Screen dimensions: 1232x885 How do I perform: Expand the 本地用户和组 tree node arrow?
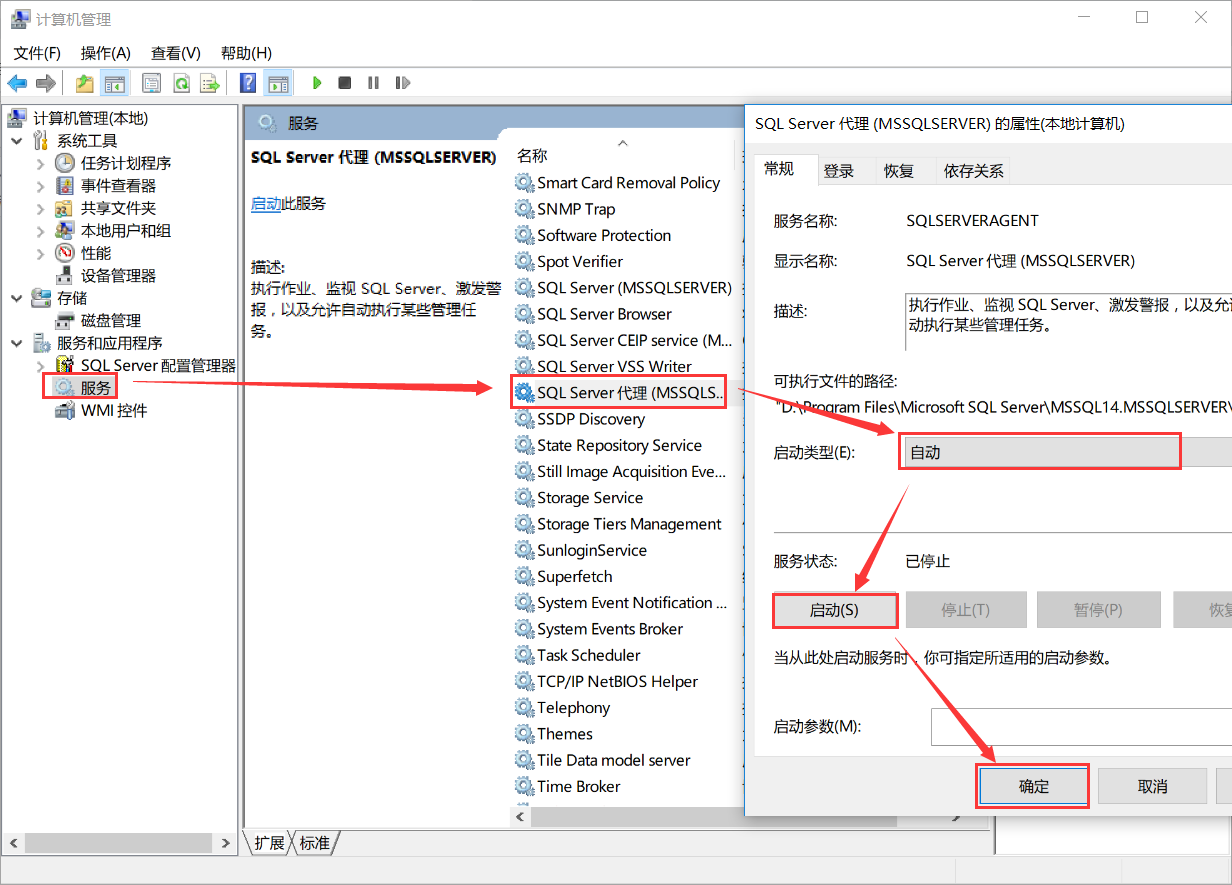click(x=40, y=231)
